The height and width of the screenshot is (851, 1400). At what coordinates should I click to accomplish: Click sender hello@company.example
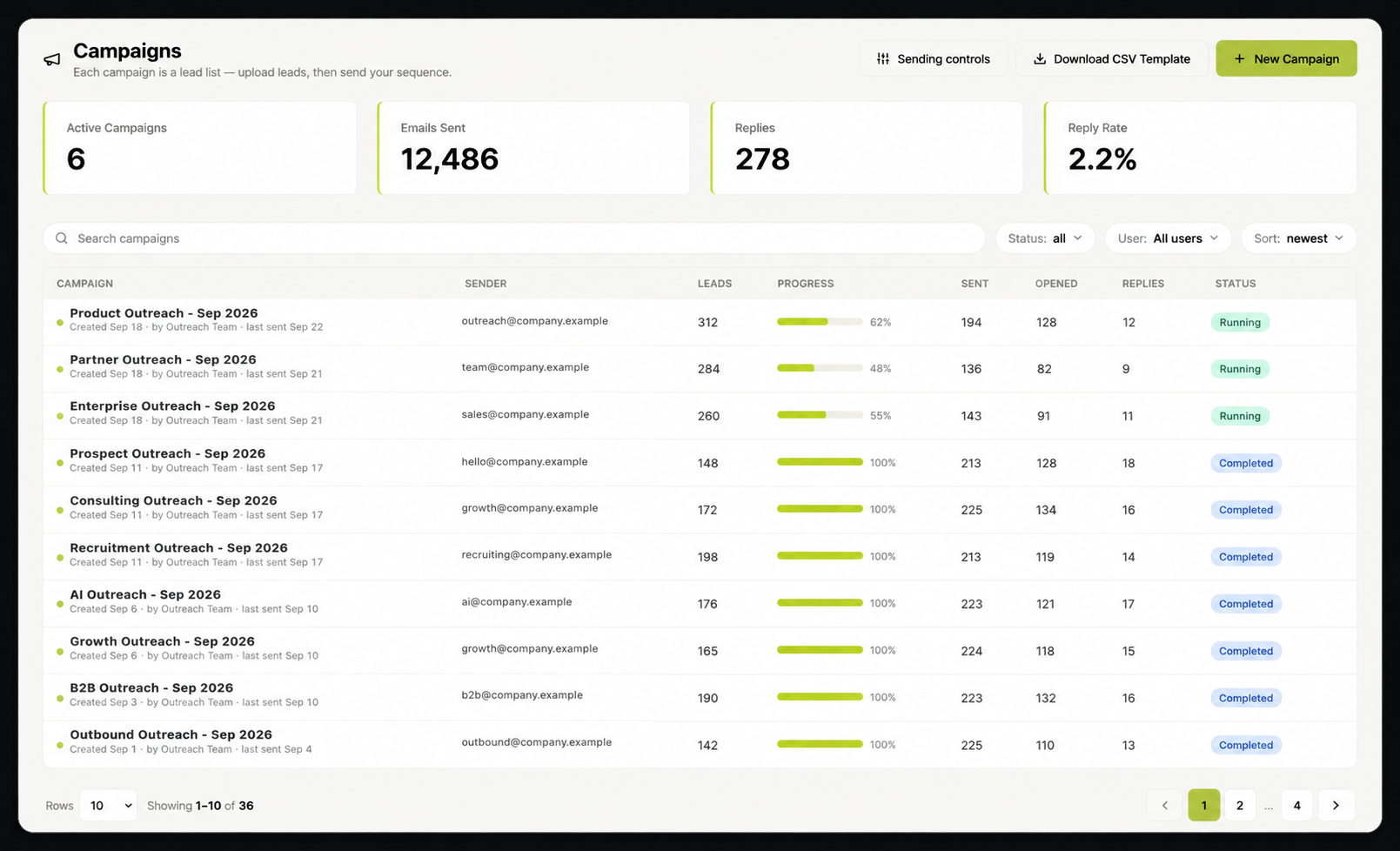(525, 462)
